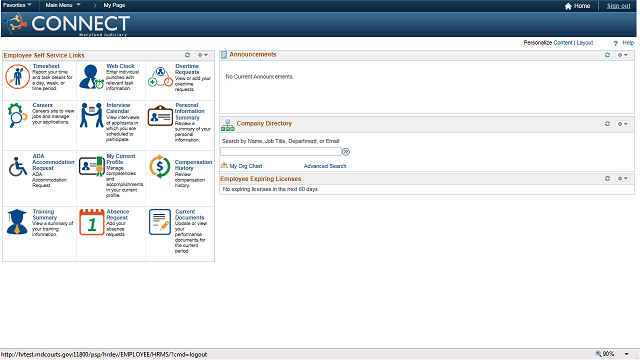Open the Main Menu dropdown

tap(63, 5)
